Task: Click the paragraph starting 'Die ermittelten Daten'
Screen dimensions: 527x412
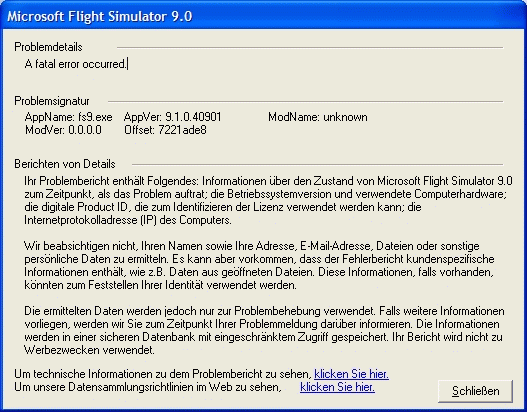Action: [x=264, y=330]
